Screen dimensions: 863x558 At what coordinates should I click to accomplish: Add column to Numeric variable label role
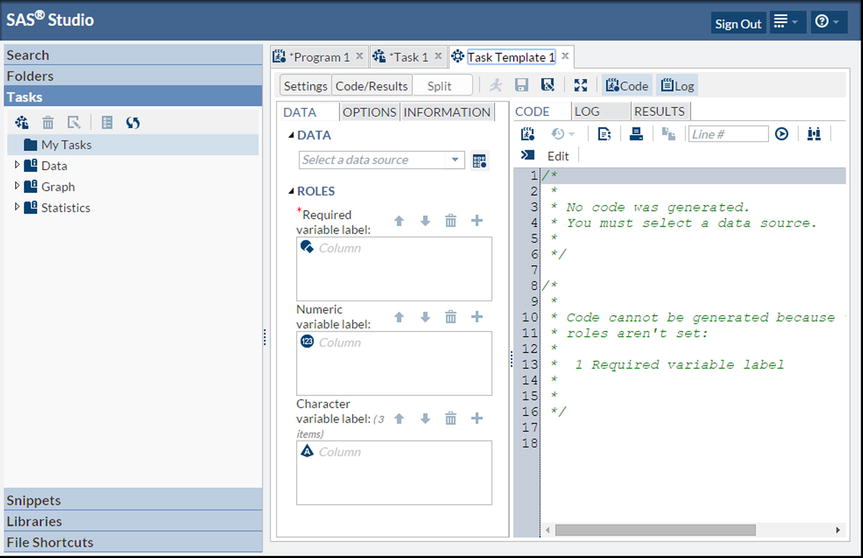pos(477,316)
